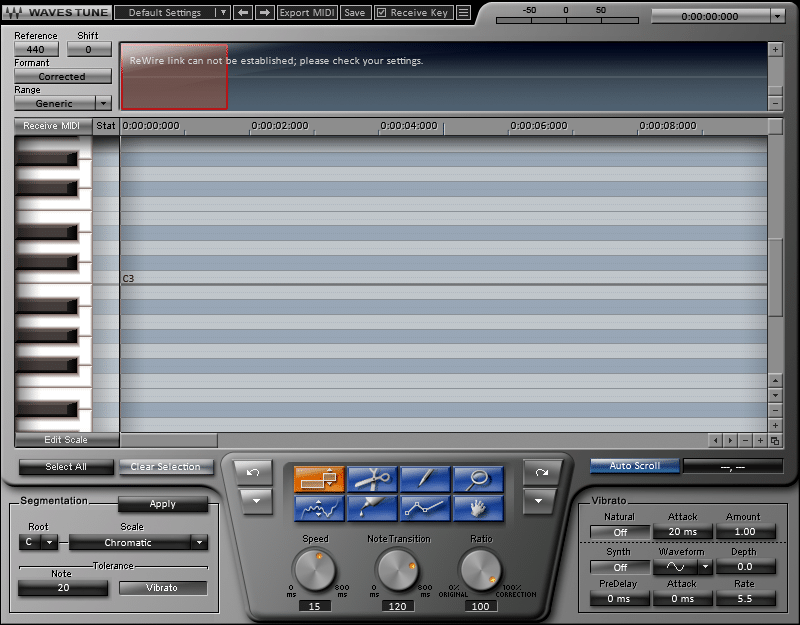Click the Redo arrow button
The width and height of the screenshot is (800, 625).
point(541,471)
